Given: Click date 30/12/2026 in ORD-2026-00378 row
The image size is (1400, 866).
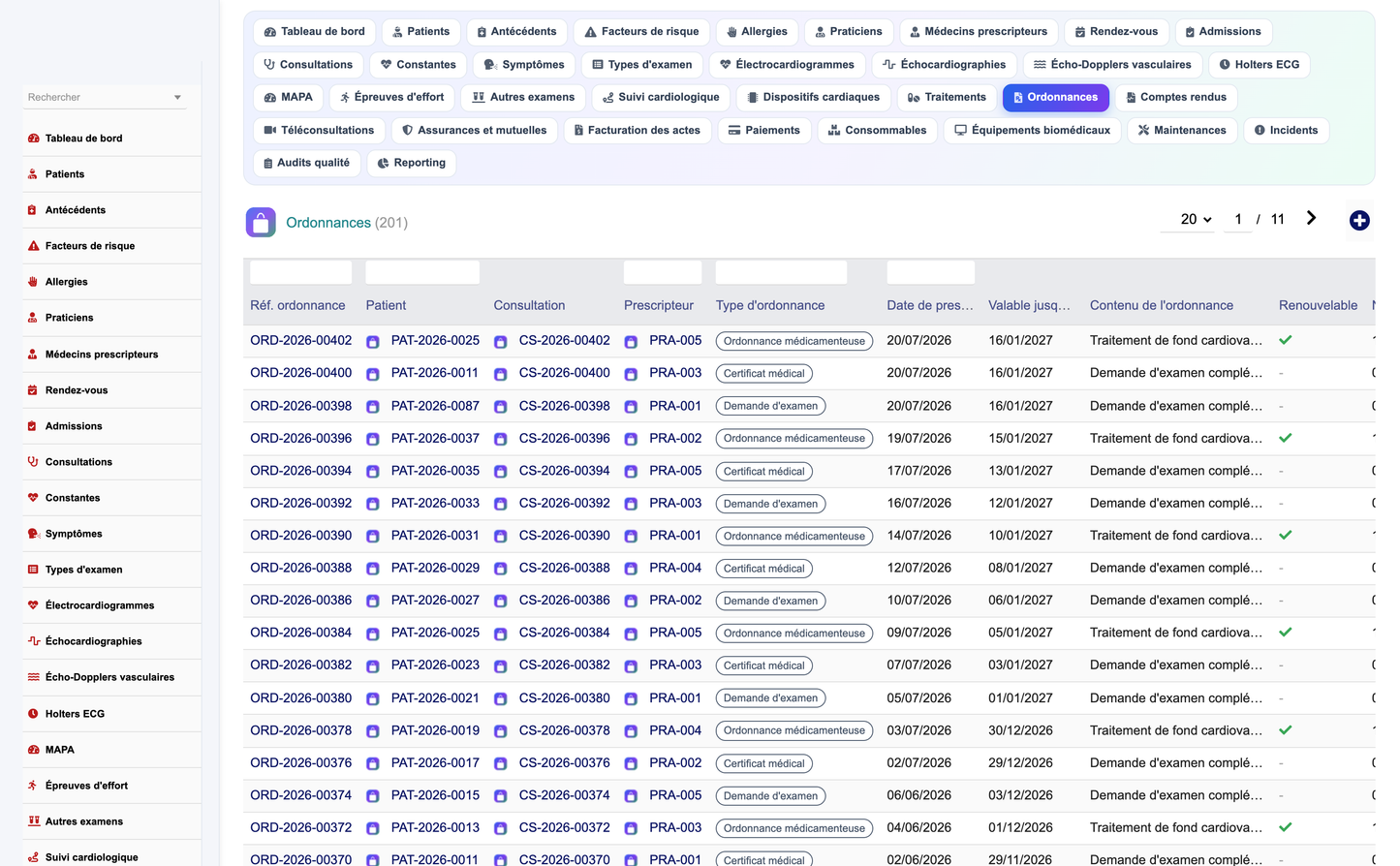Looking at the screenshot, I should (x=1020, y=730).
